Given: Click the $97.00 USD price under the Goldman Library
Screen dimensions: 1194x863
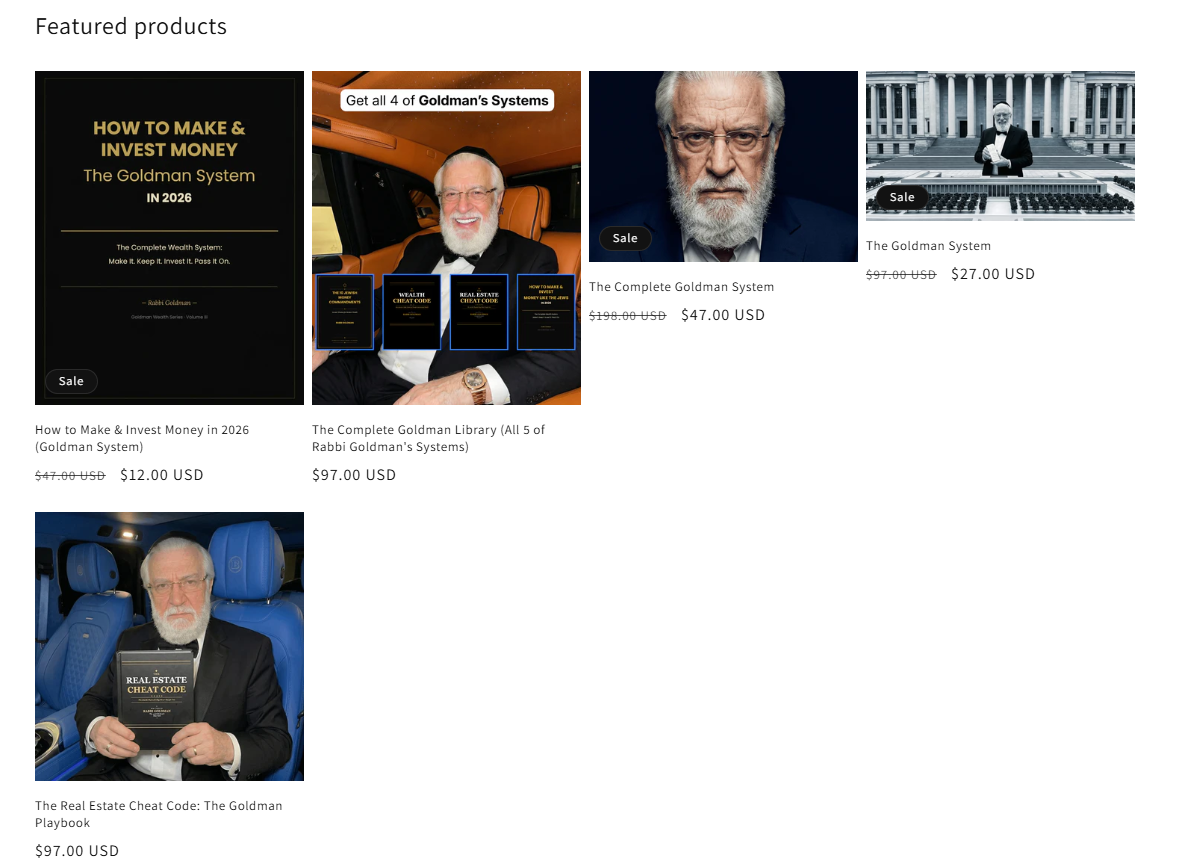Looking at the screenshot, I should 354,475.
